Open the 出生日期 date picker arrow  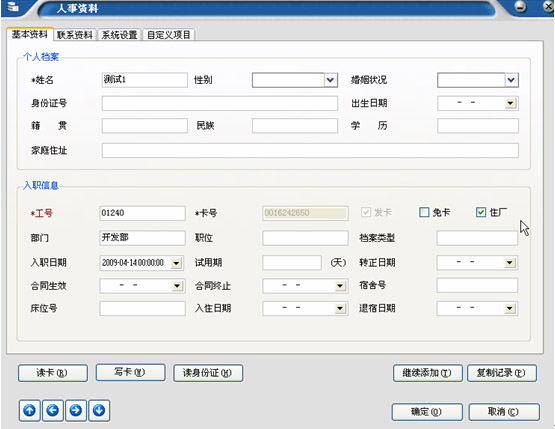tap(510, 103)
